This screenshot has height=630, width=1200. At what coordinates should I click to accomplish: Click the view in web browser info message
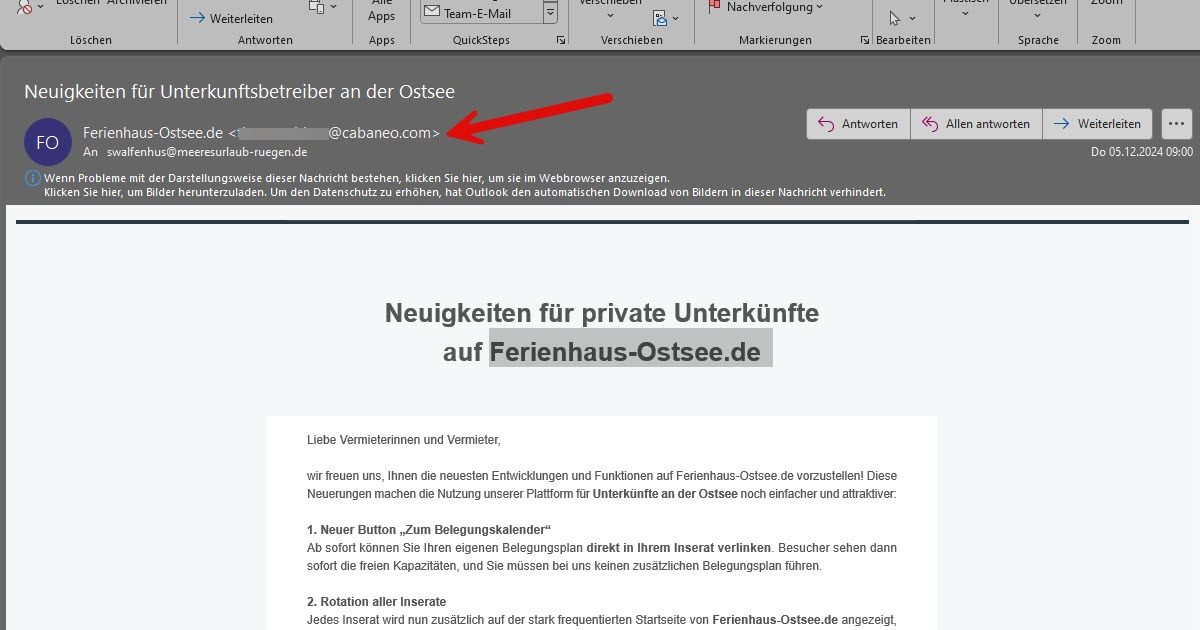[x=357, y=178]
